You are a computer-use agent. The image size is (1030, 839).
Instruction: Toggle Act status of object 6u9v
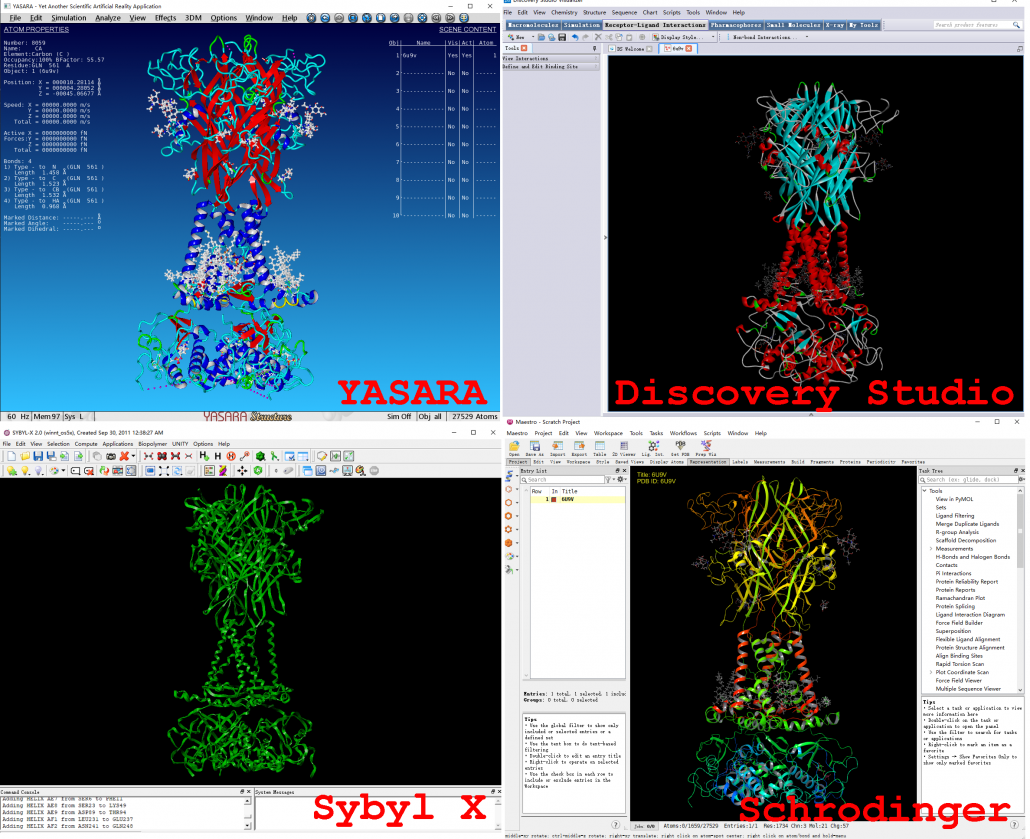coord(466,55)
